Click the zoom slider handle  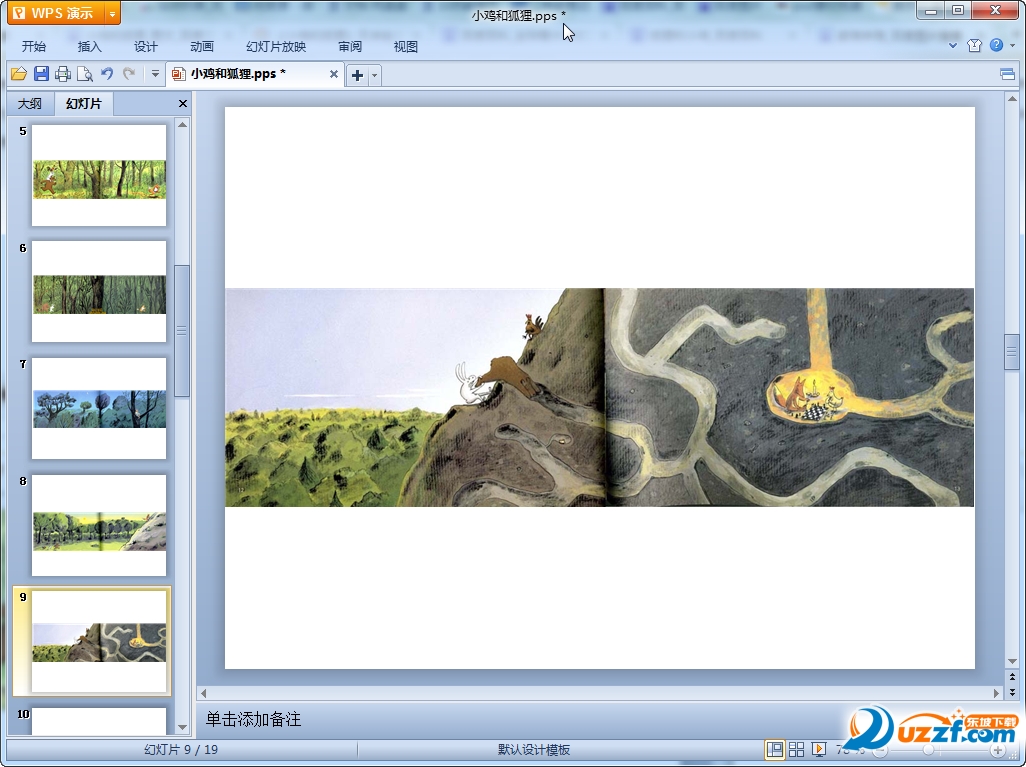click(928, 750)
